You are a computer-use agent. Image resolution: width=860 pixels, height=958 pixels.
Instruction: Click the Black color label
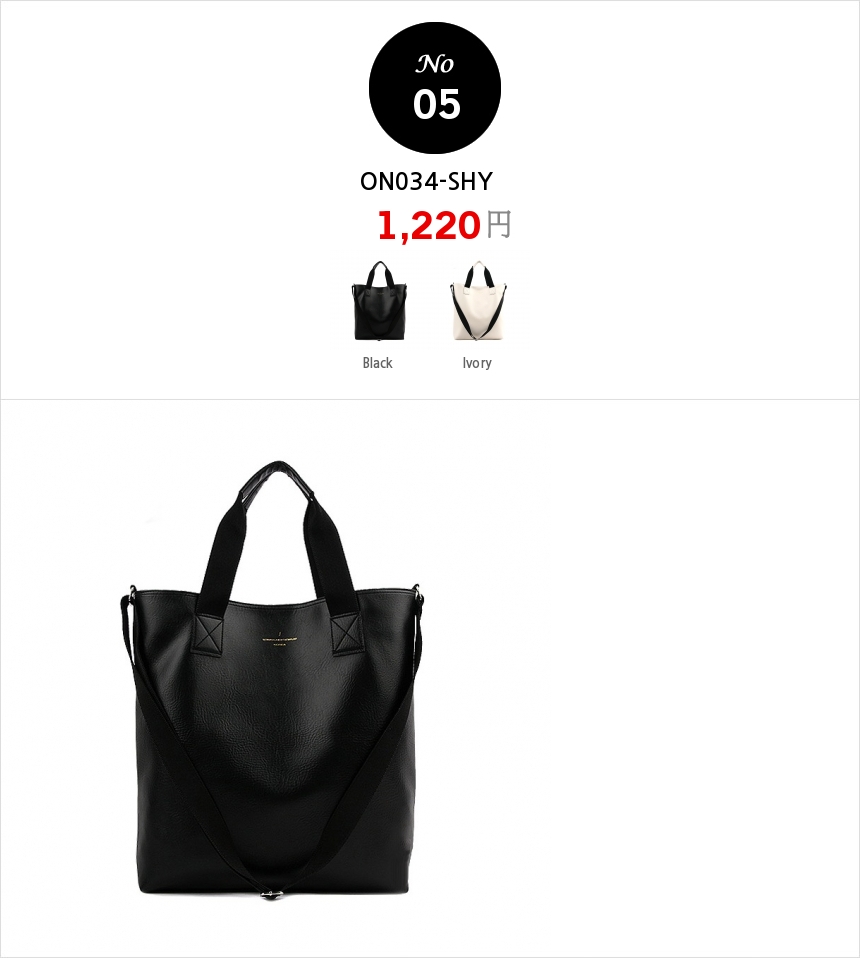377,363
